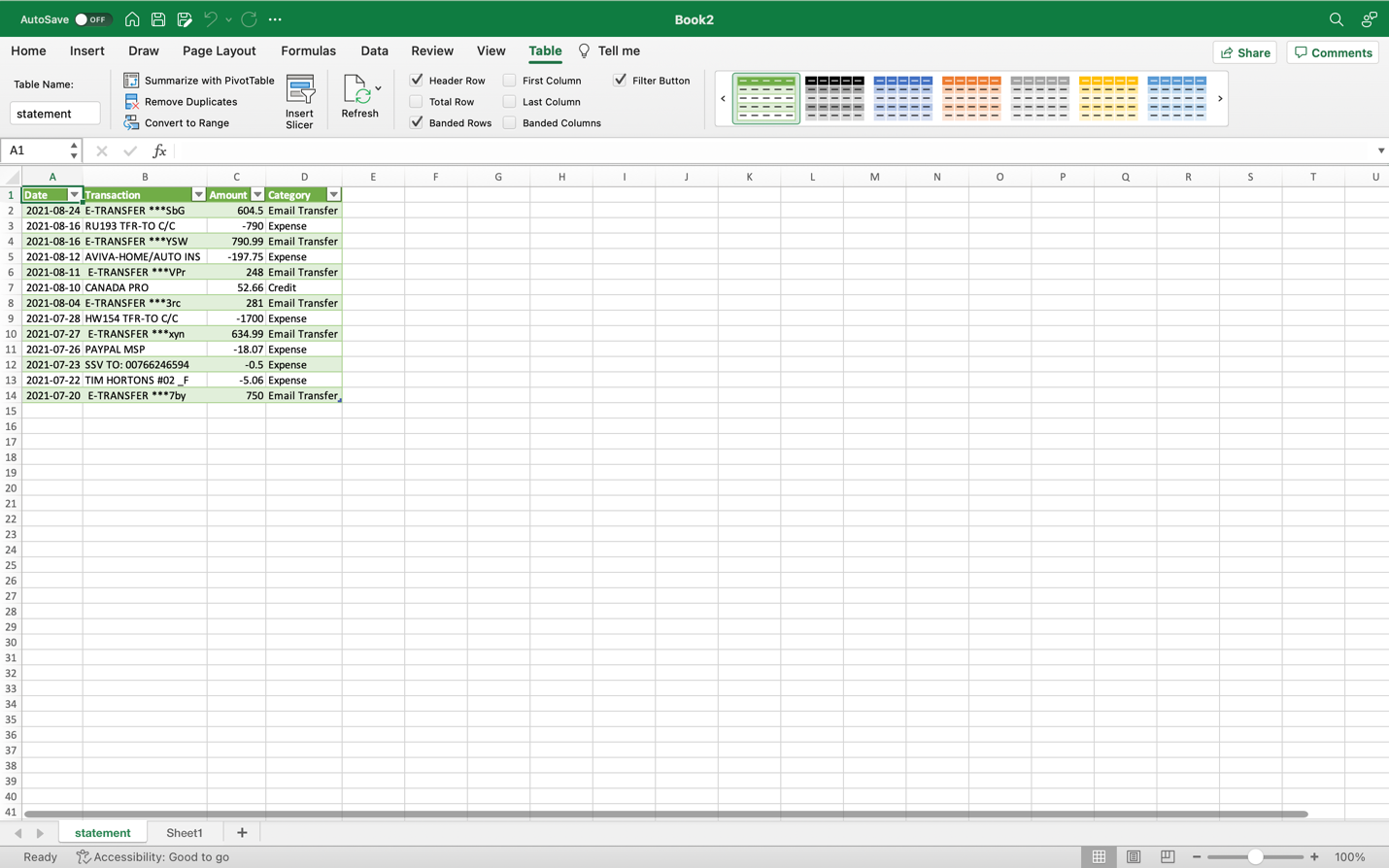Select the statement sheet tab
Image resolution: width=1389 pixels, height=868 pixels.
coord(103,833)
